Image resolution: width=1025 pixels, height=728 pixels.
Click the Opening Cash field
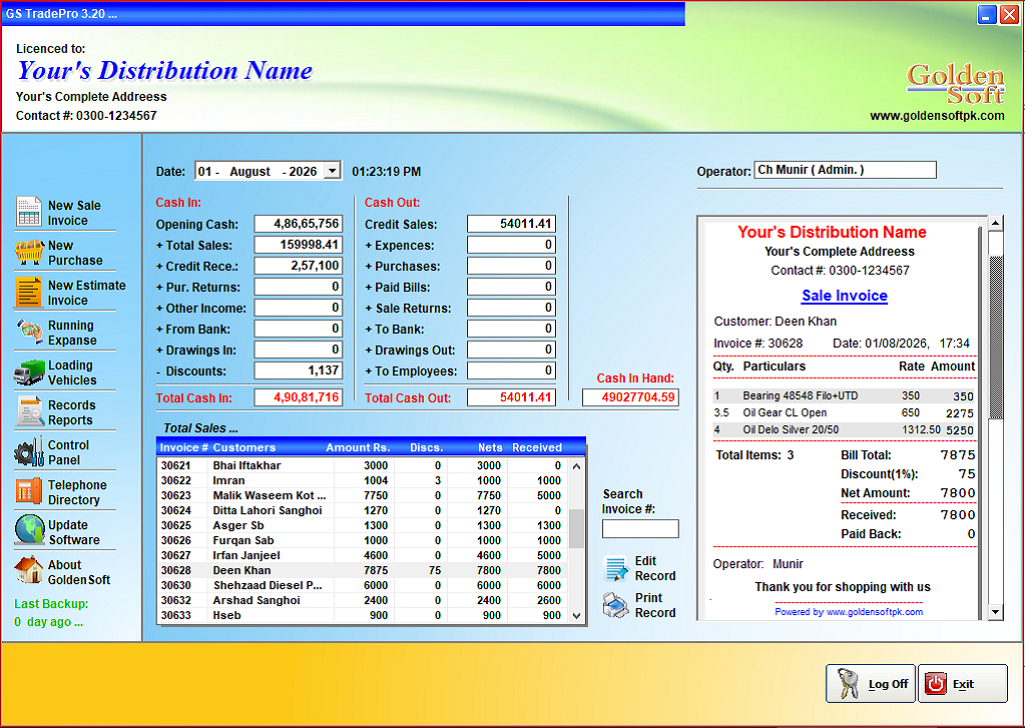pyautogui.click(x=298, y=223)
